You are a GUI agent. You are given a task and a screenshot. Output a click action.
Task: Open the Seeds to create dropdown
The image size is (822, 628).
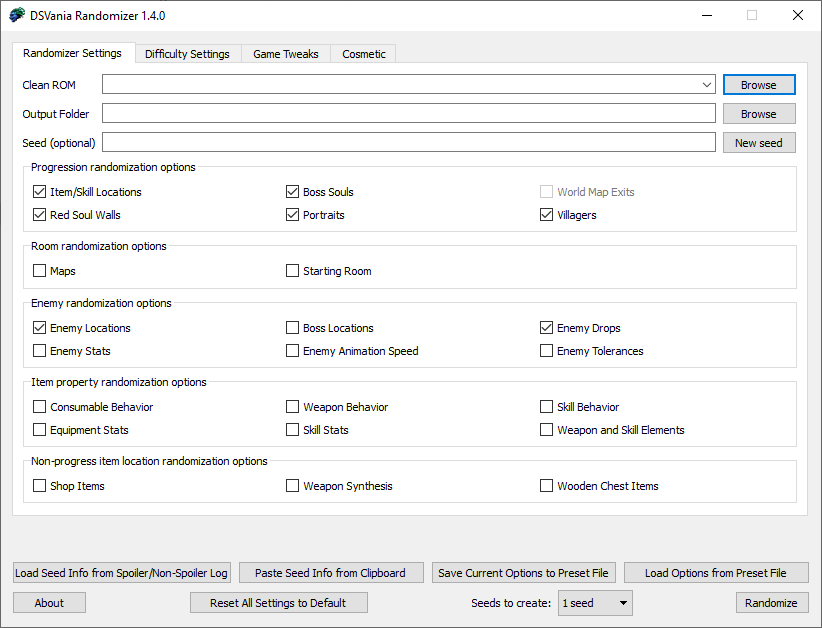tap(623, 603)
